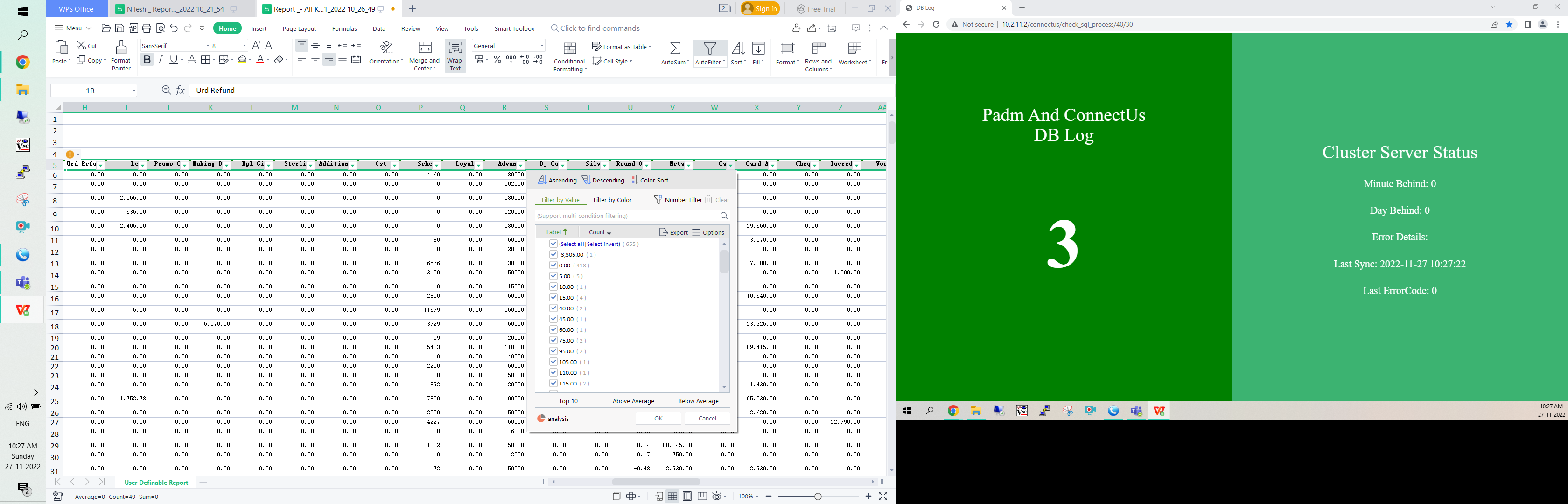Open the Name Box dropdown arrow
The image size is (1568, 504).
click(x=133, y=91)
